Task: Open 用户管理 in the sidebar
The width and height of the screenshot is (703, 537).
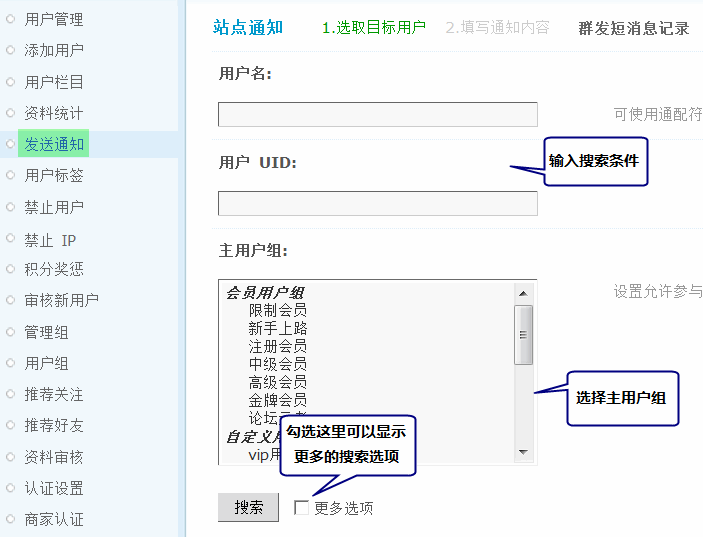Action: [x=54, y=19]
